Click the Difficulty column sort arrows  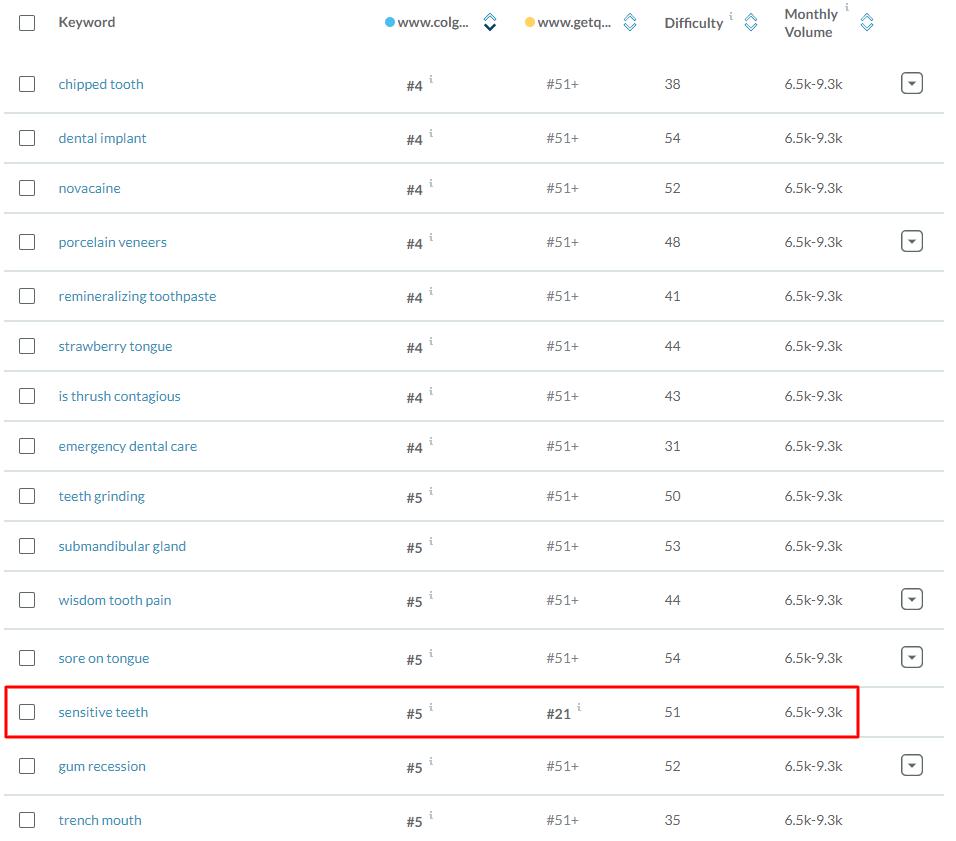[751, 22]
